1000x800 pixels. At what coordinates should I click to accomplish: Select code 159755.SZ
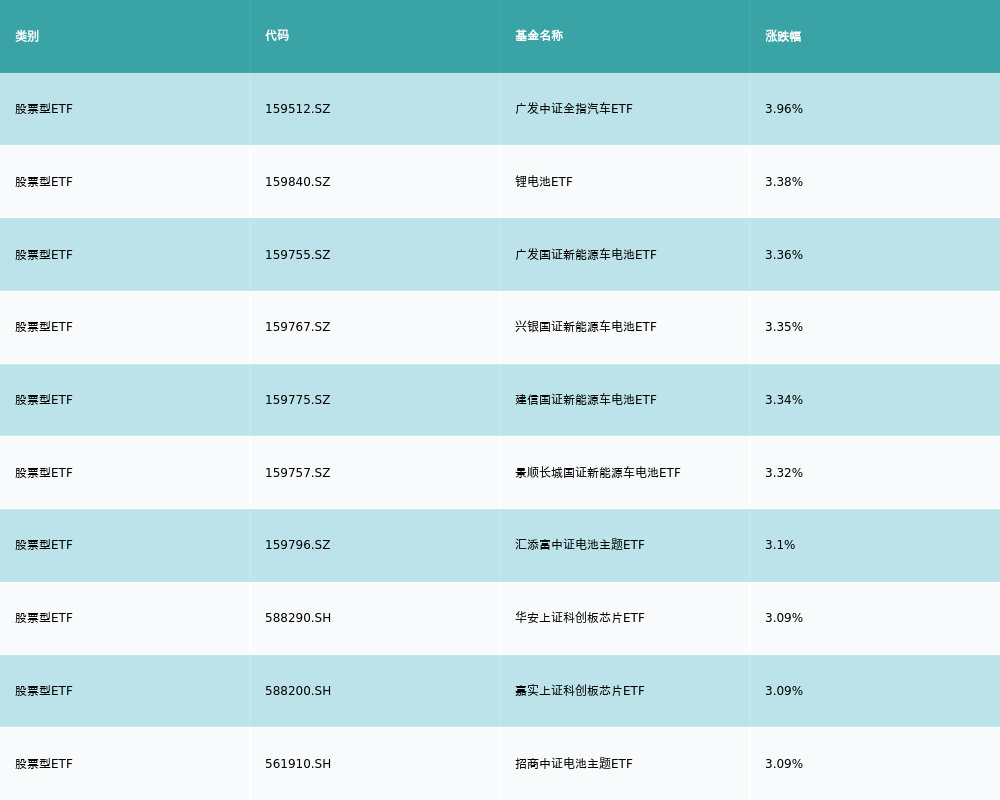click(298, 255)
